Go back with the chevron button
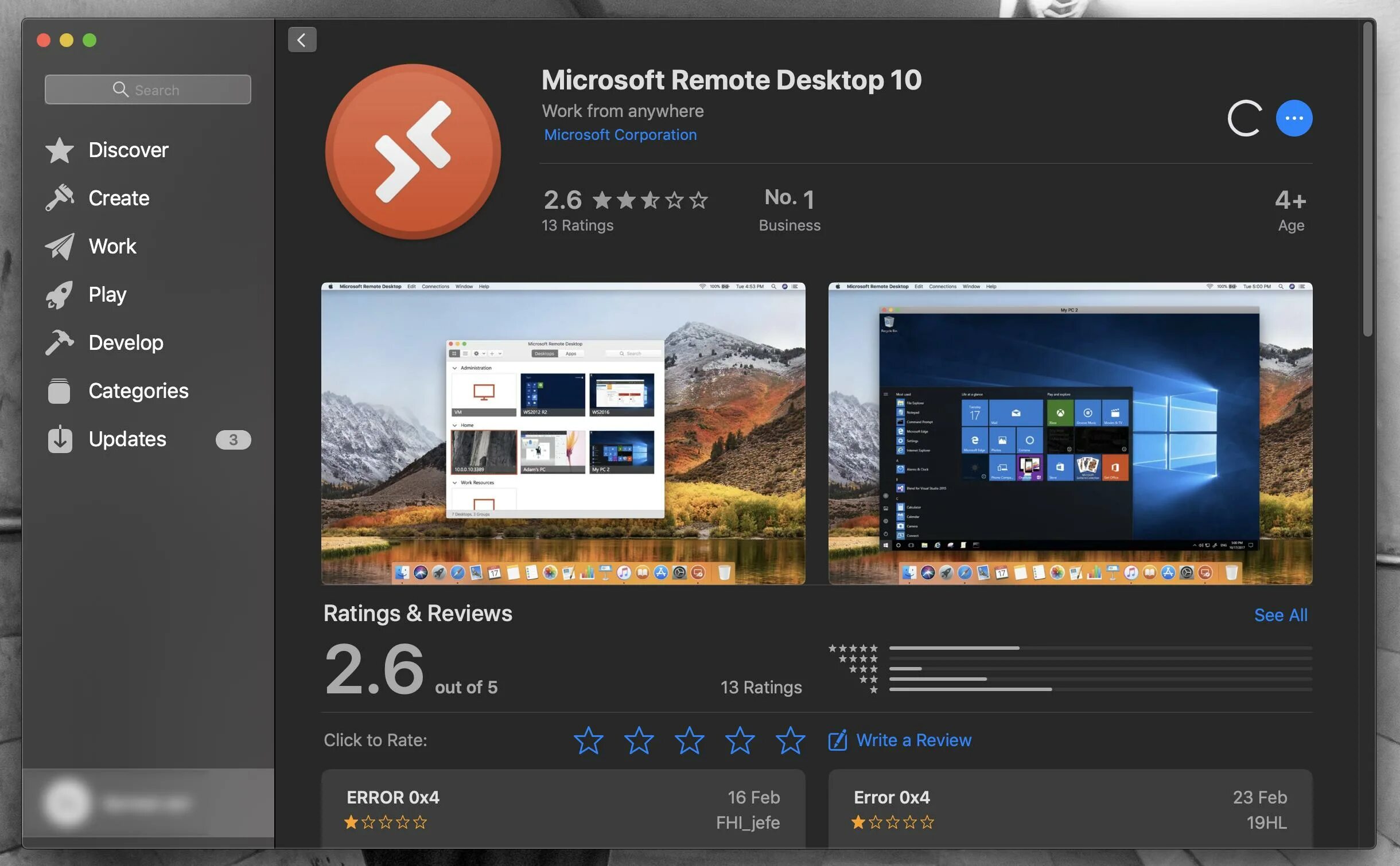The image size is (1400, 866). (302, 40)
